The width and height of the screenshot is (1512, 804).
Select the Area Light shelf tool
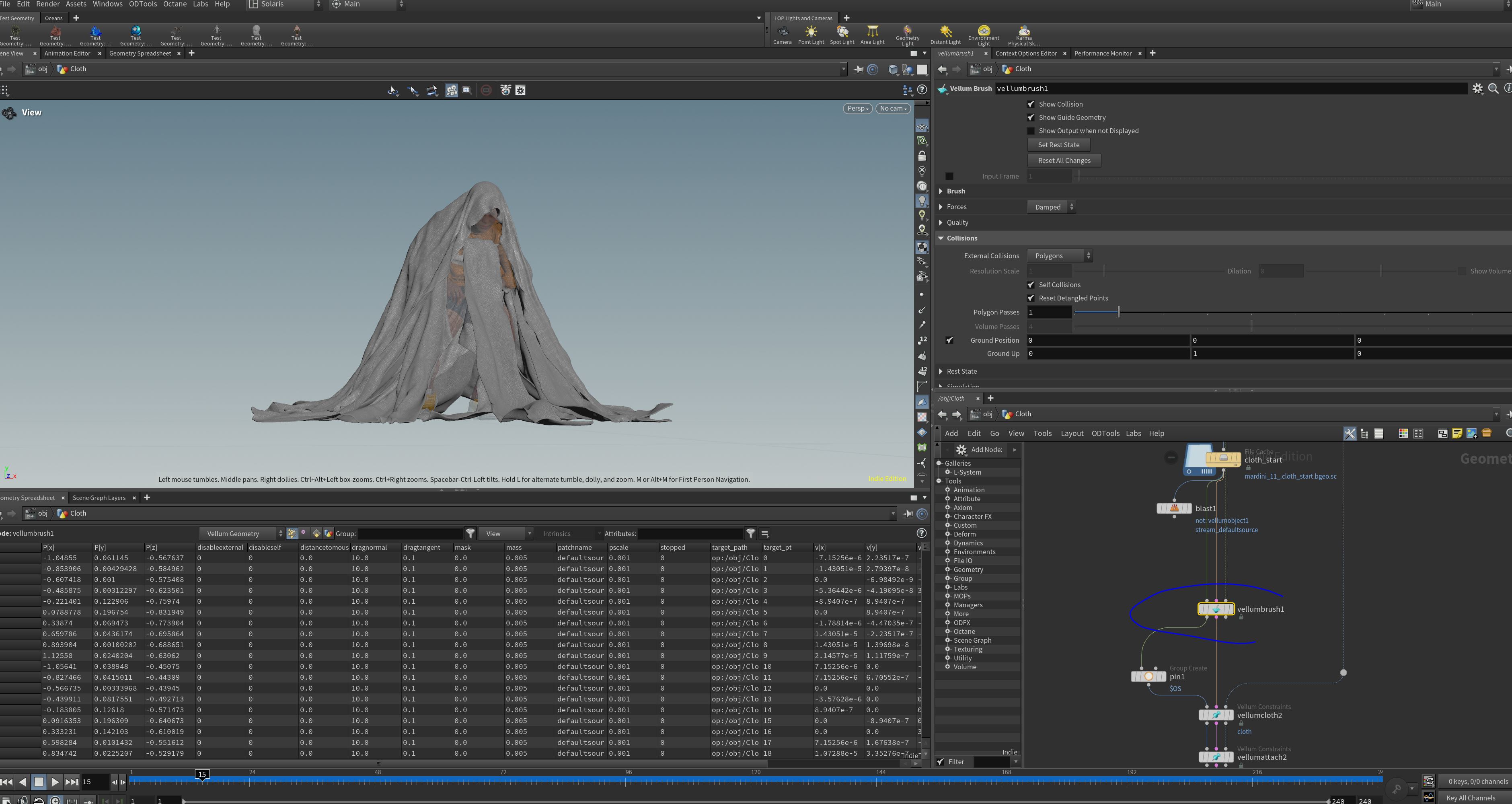[872, 35]
